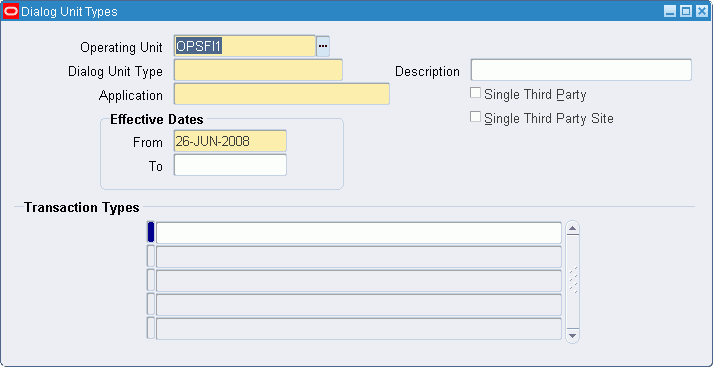Enable the Single Third Party checkbox
Screen dimensions: 713x367
[476, 93]
